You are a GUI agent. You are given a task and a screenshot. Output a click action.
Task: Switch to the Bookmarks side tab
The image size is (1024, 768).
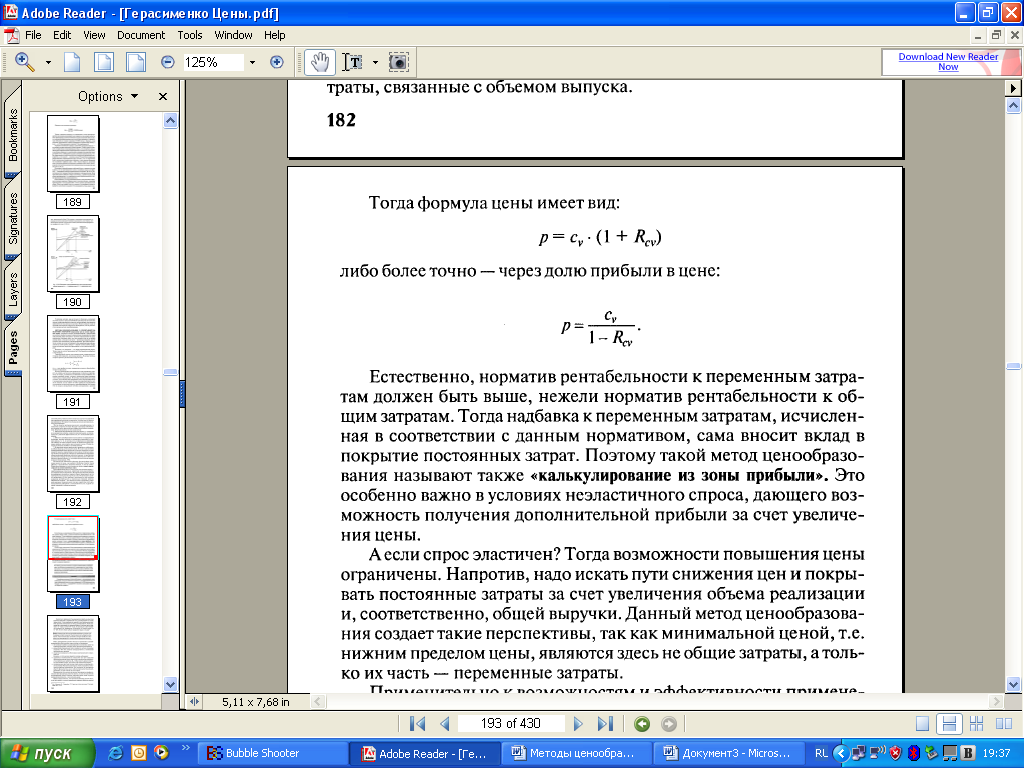tap(12, 134)
